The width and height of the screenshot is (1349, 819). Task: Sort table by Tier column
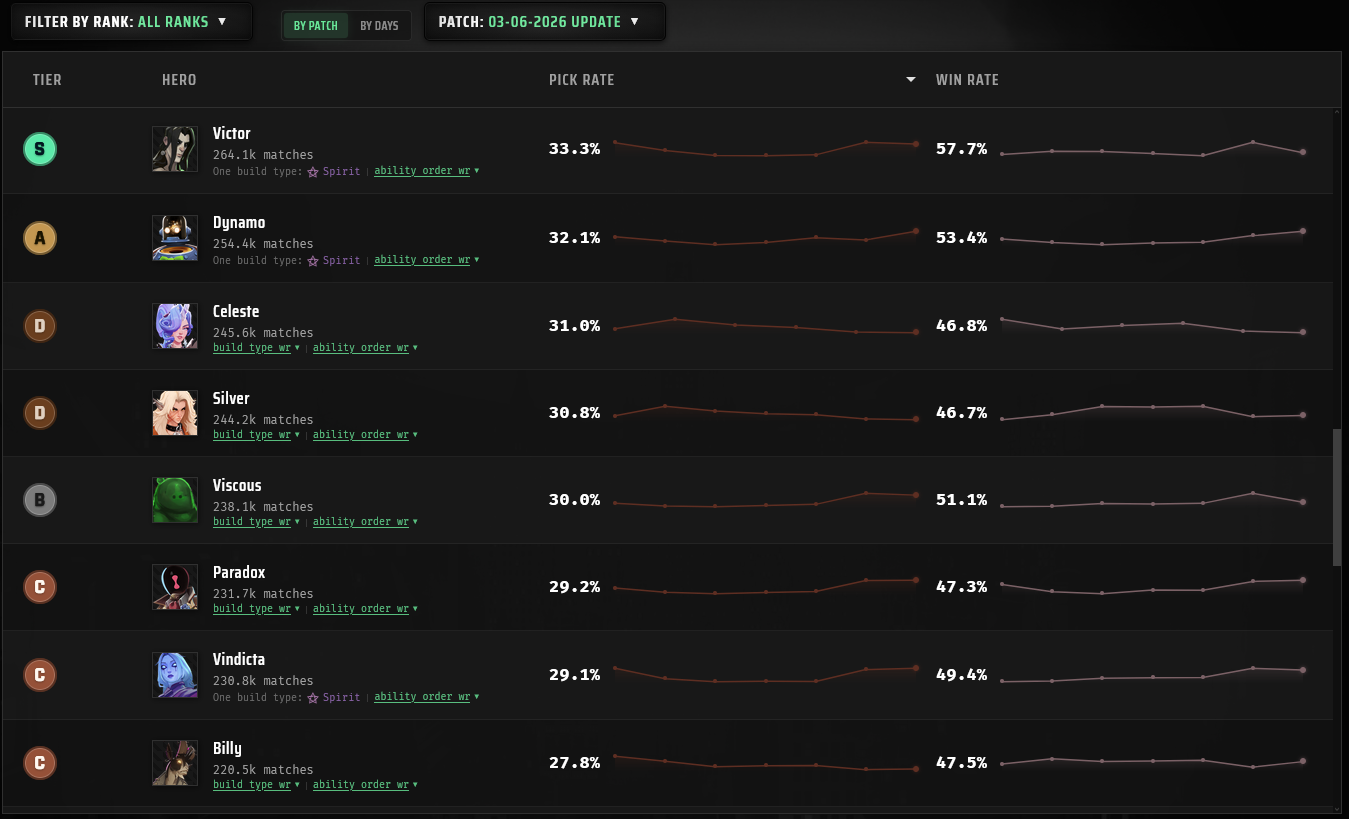(47, 80)
